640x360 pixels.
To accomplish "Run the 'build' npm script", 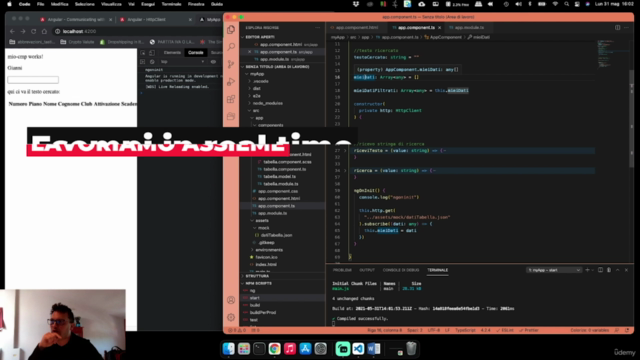I will tap(255, 305).
